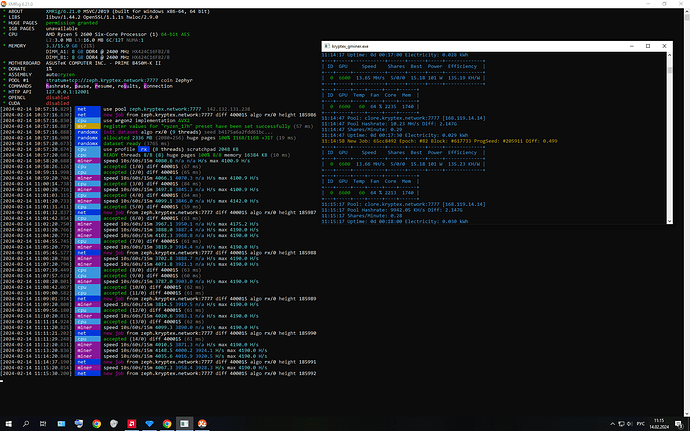Open the network tray icon

tap(621, 424)
